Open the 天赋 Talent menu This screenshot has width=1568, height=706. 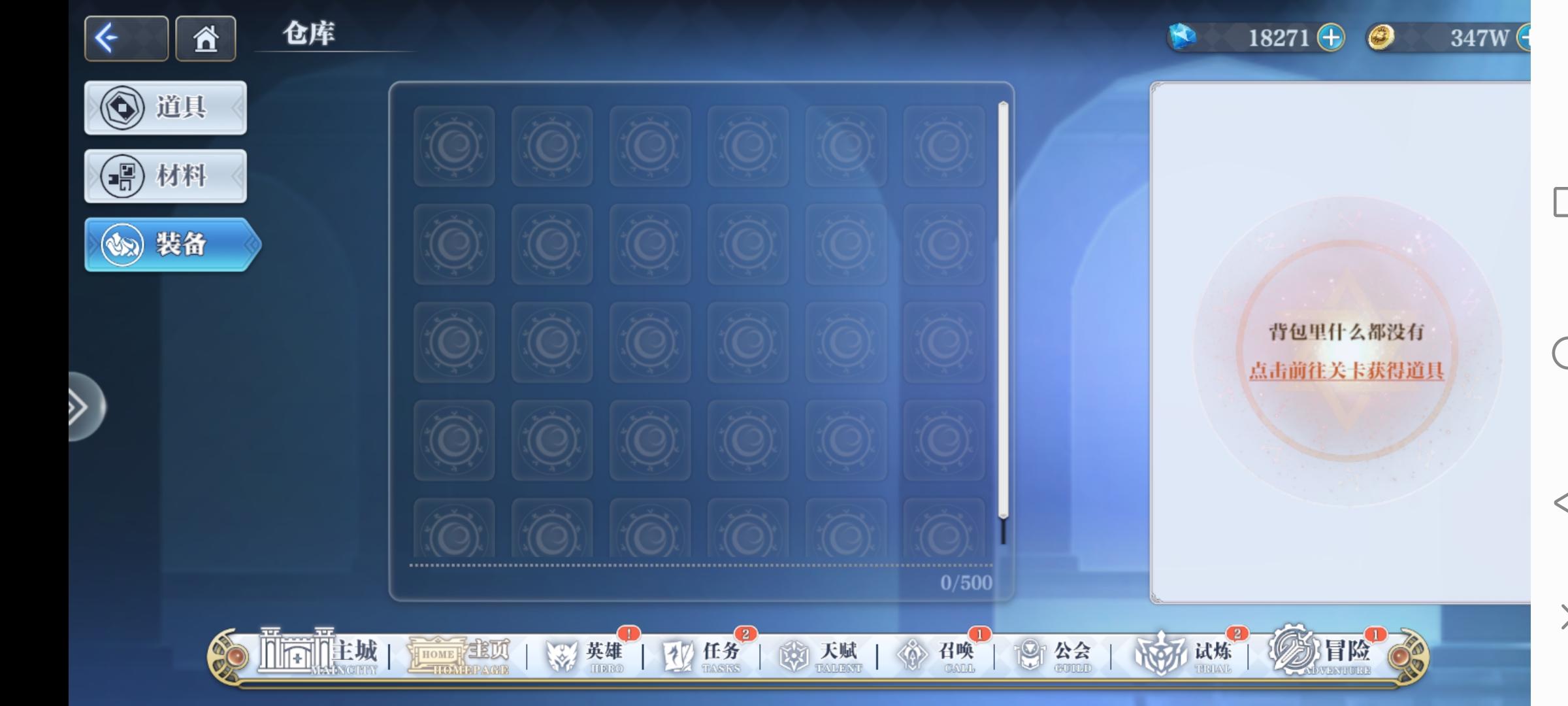pyautogui.click(x=820, y=654)
